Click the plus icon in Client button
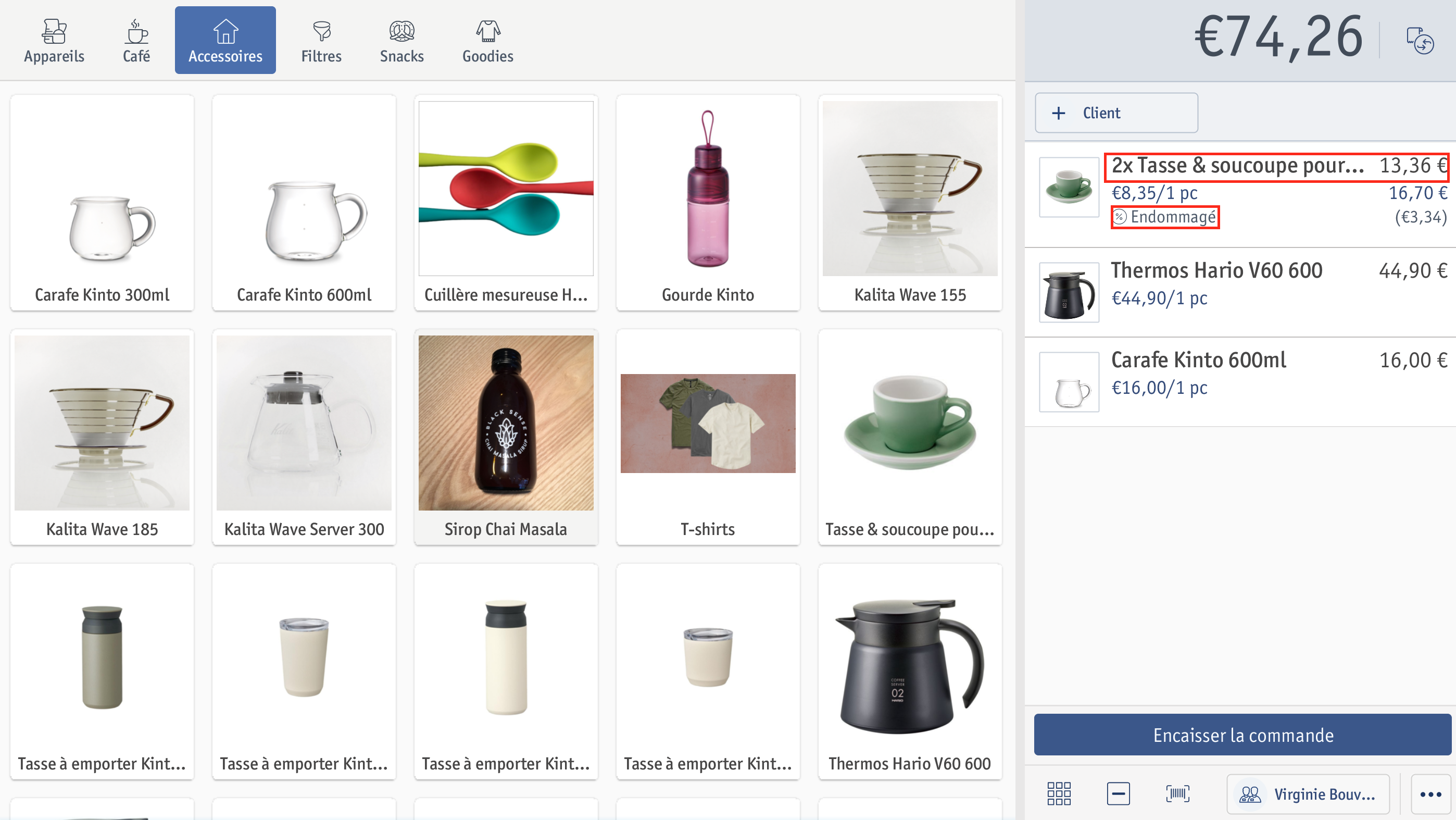Image resolution: width=1456 pixels, height=820 pixels. tap(1059, 113)
